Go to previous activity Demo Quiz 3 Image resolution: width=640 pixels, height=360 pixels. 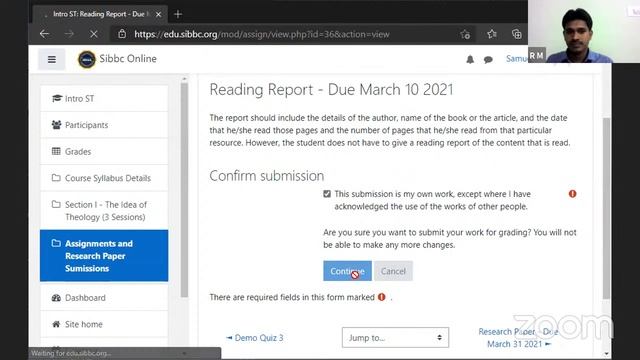255,338
